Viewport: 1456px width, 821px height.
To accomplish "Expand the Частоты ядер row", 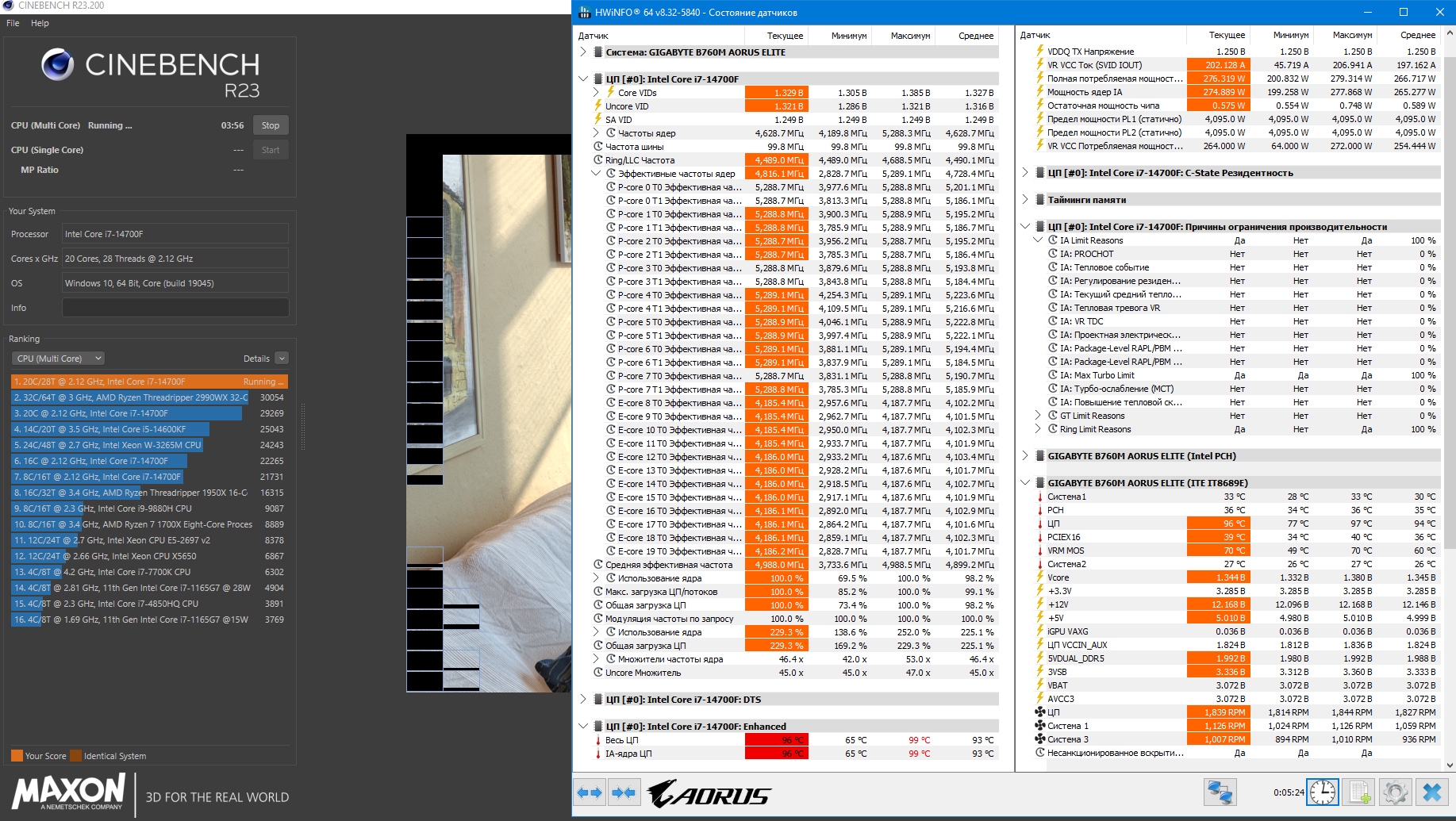I will click(596, 133).
